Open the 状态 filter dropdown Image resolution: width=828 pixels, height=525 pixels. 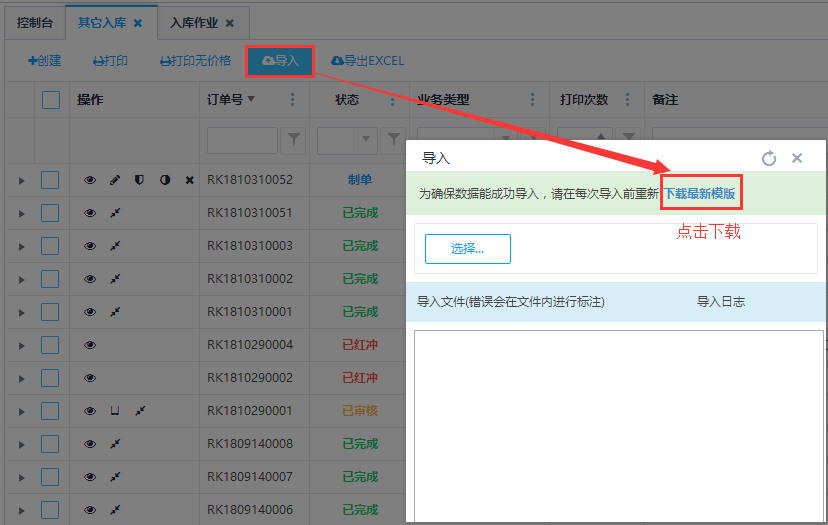(365, 140)
